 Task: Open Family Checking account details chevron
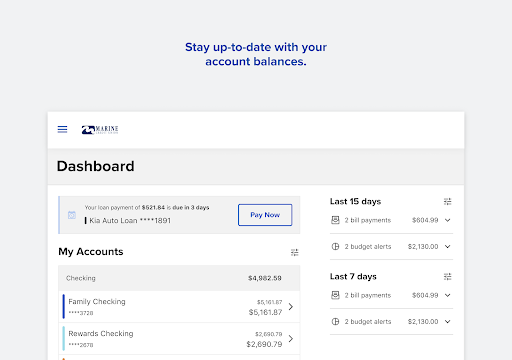pos(291,307)
